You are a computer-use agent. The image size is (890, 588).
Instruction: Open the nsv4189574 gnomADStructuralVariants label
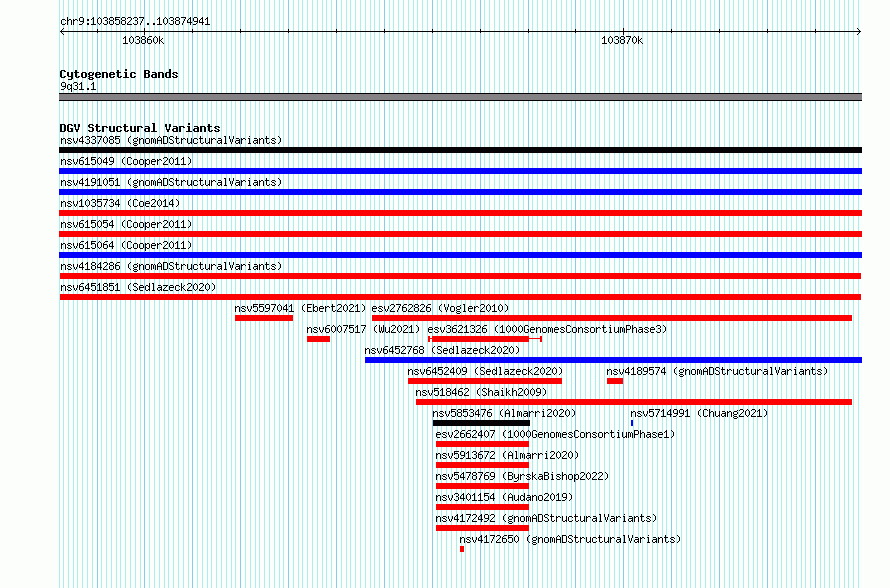717,371
